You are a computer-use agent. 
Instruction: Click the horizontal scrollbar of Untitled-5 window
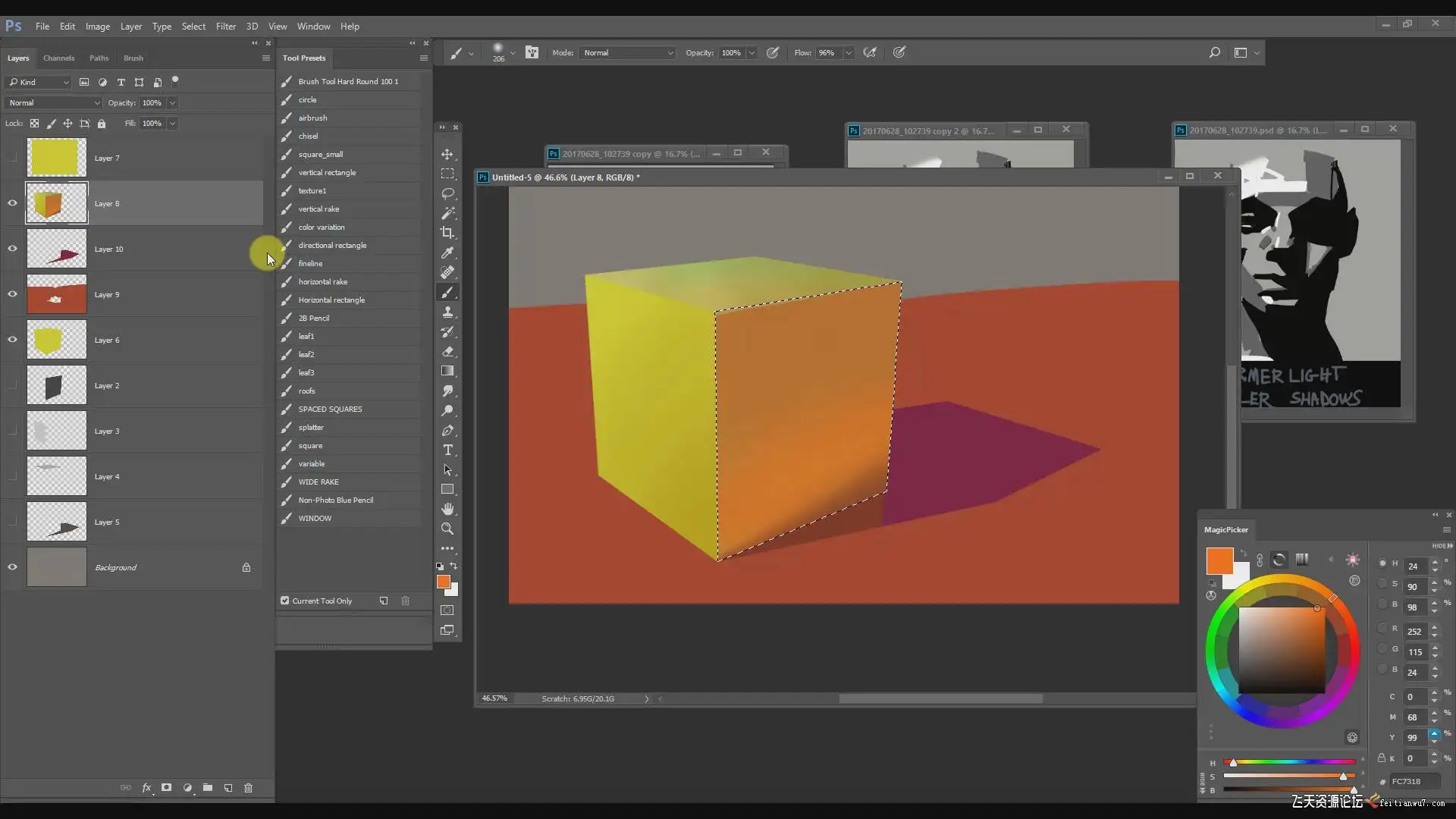940,698
